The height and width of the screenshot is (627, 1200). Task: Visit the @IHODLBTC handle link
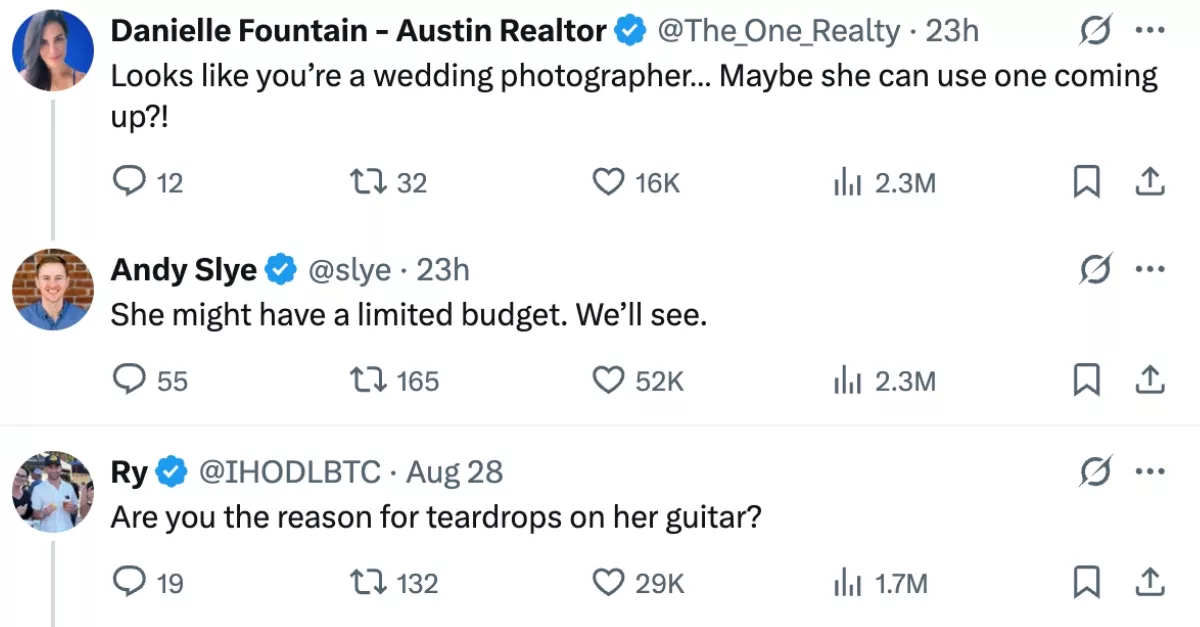[x=291, y=471]
